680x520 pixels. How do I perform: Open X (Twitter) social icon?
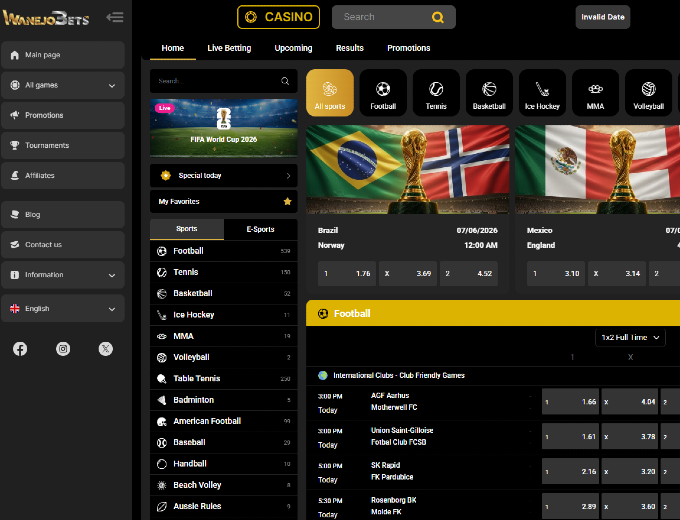(x=106, y=349)
